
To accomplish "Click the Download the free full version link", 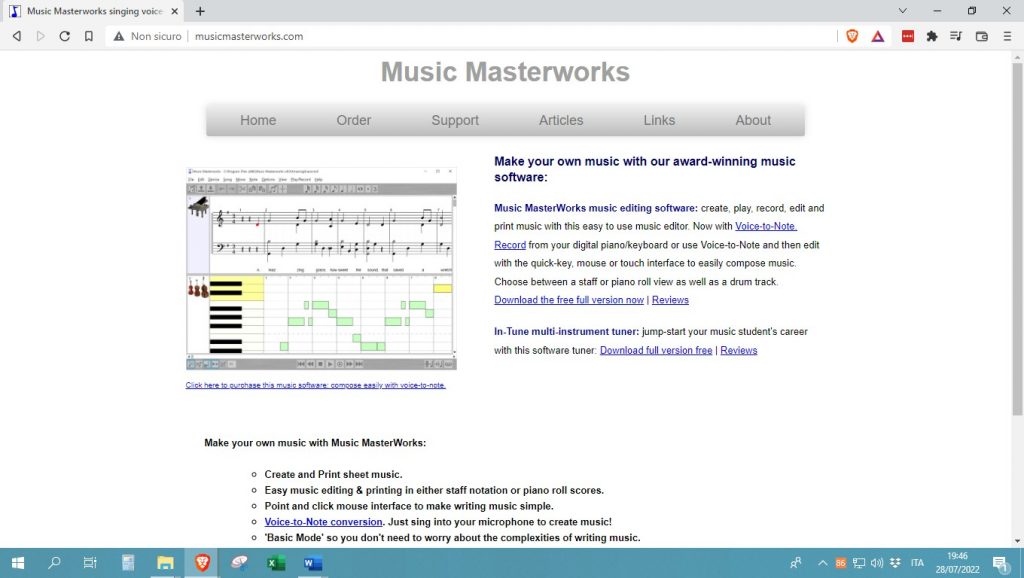I will (x=568, y=299).
